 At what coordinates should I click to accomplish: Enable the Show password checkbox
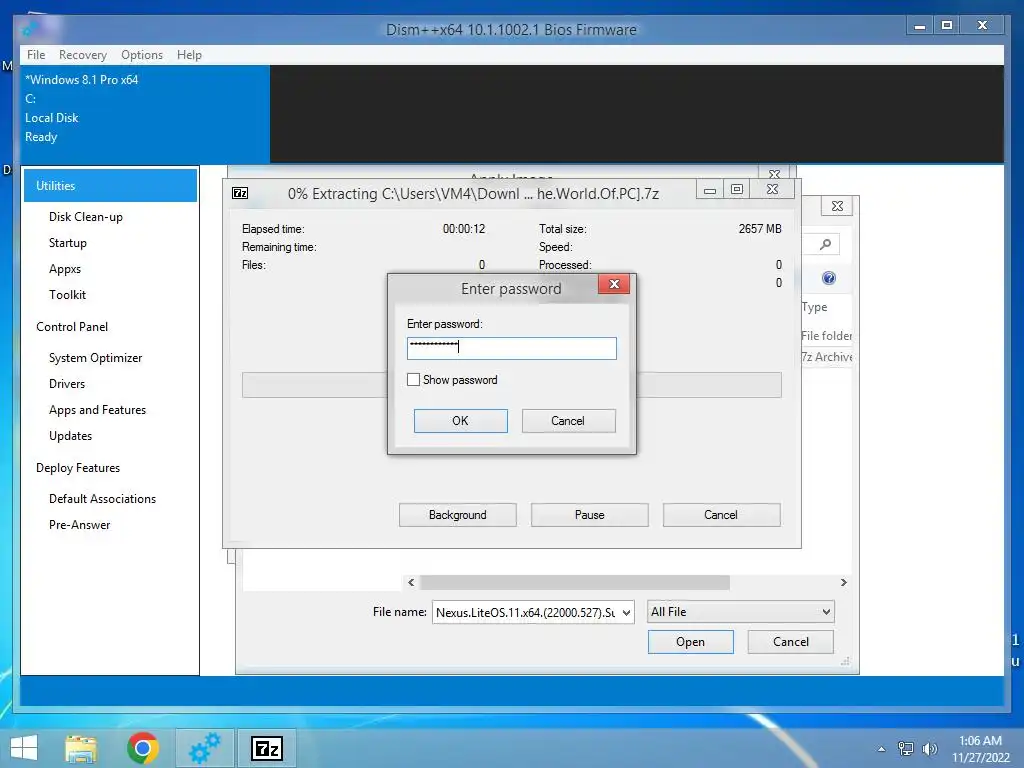point(413,379)
